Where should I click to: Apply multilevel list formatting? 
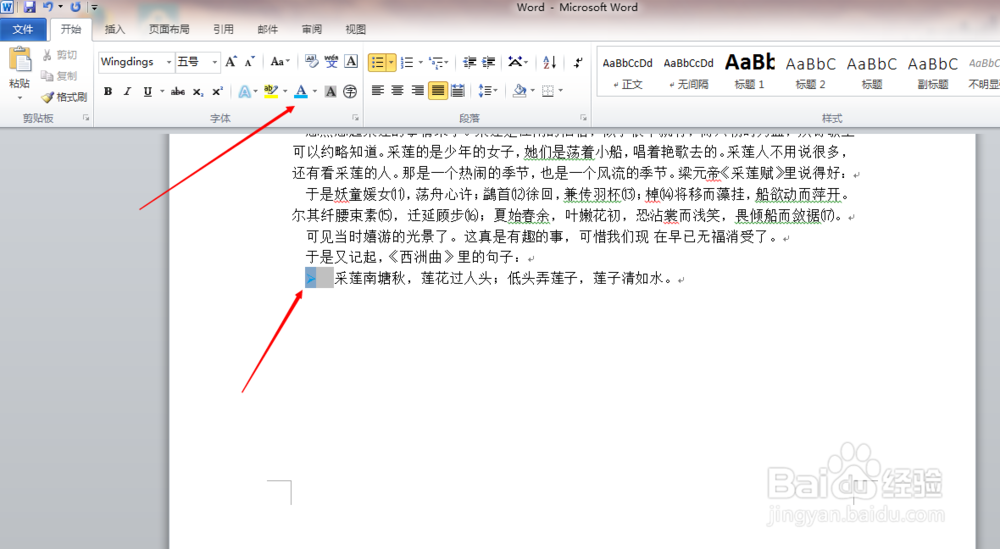click(436, 62)
